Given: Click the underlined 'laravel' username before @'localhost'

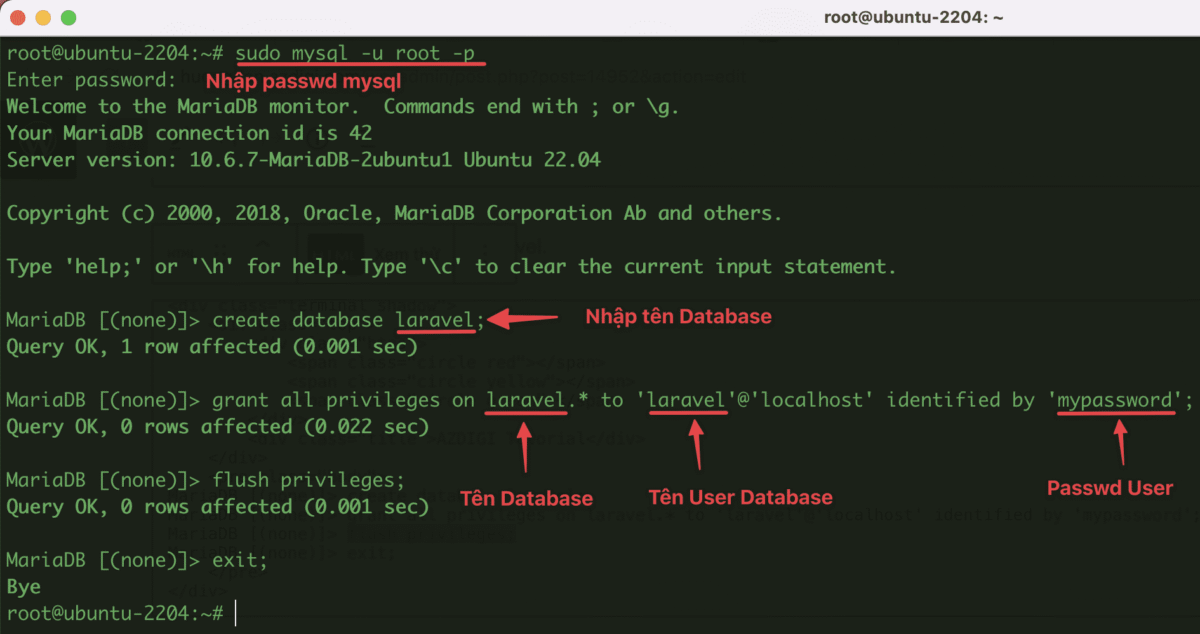Looking at the screenshot, I should [x=686, y=401].
